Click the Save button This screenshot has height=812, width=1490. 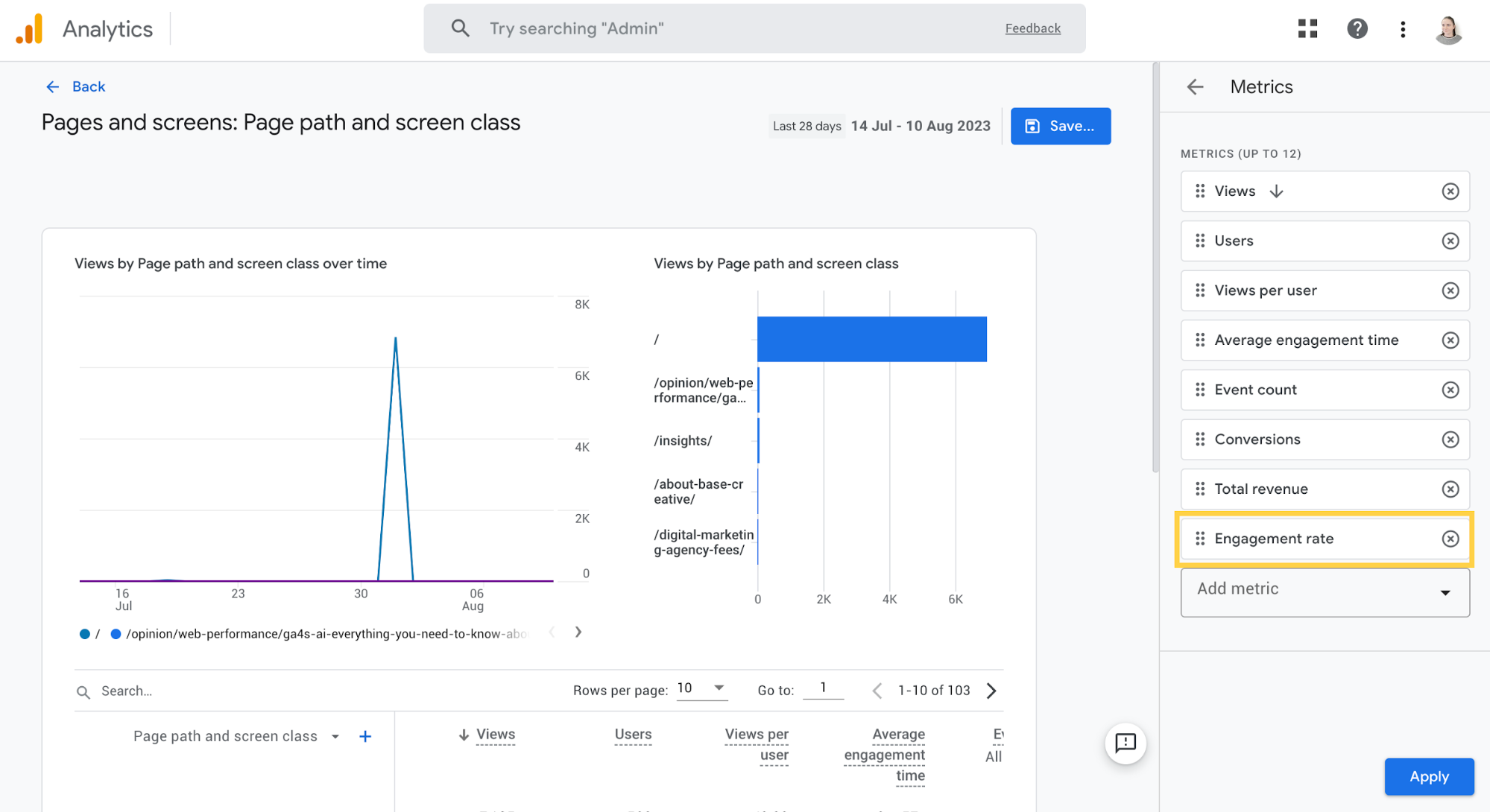pos(1060,126)
